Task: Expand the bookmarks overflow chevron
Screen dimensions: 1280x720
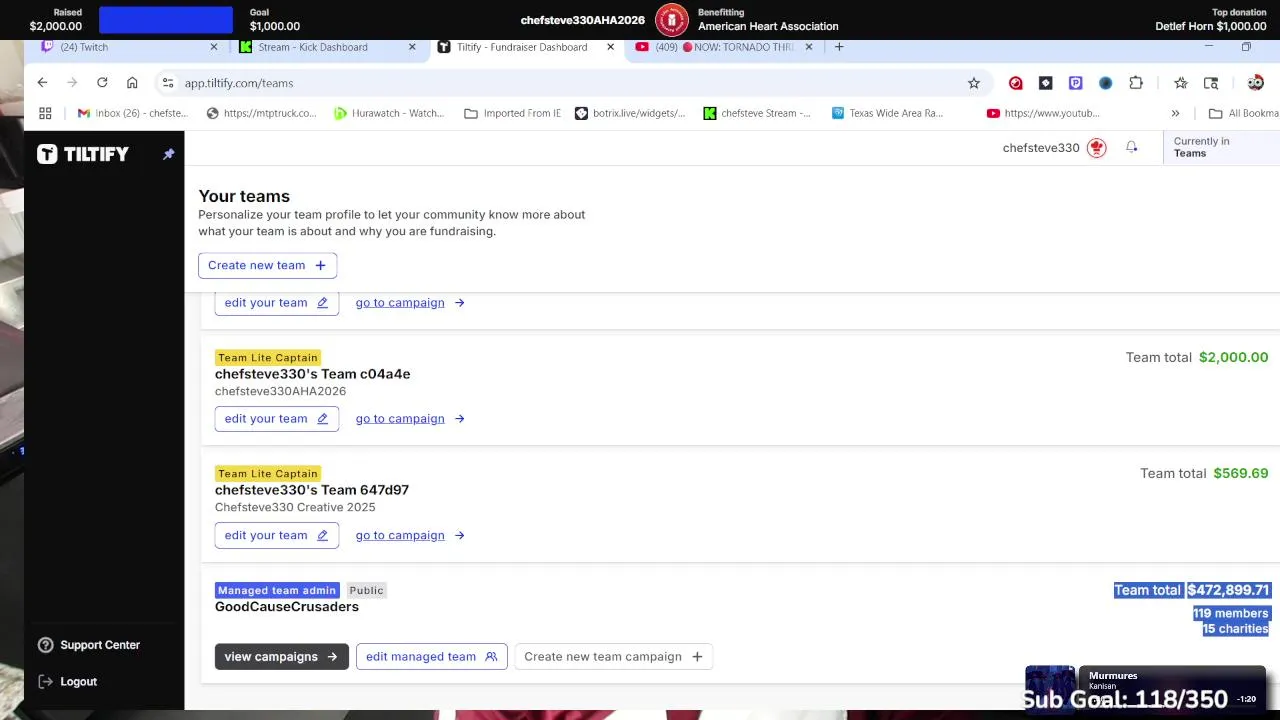Action: (x=1175, y=113)
